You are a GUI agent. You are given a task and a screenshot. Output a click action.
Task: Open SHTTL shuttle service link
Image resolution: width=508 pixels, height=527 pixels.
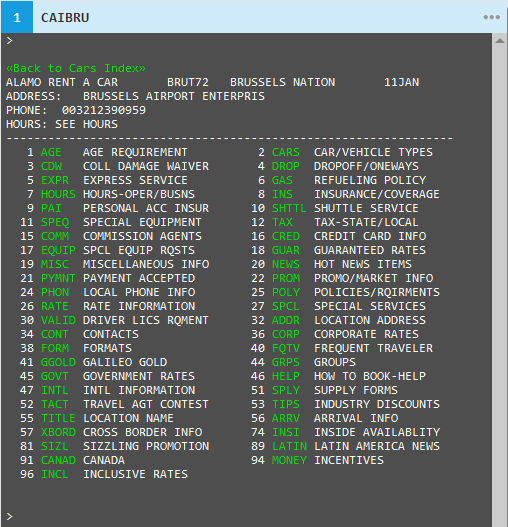(x=289, y=208)
